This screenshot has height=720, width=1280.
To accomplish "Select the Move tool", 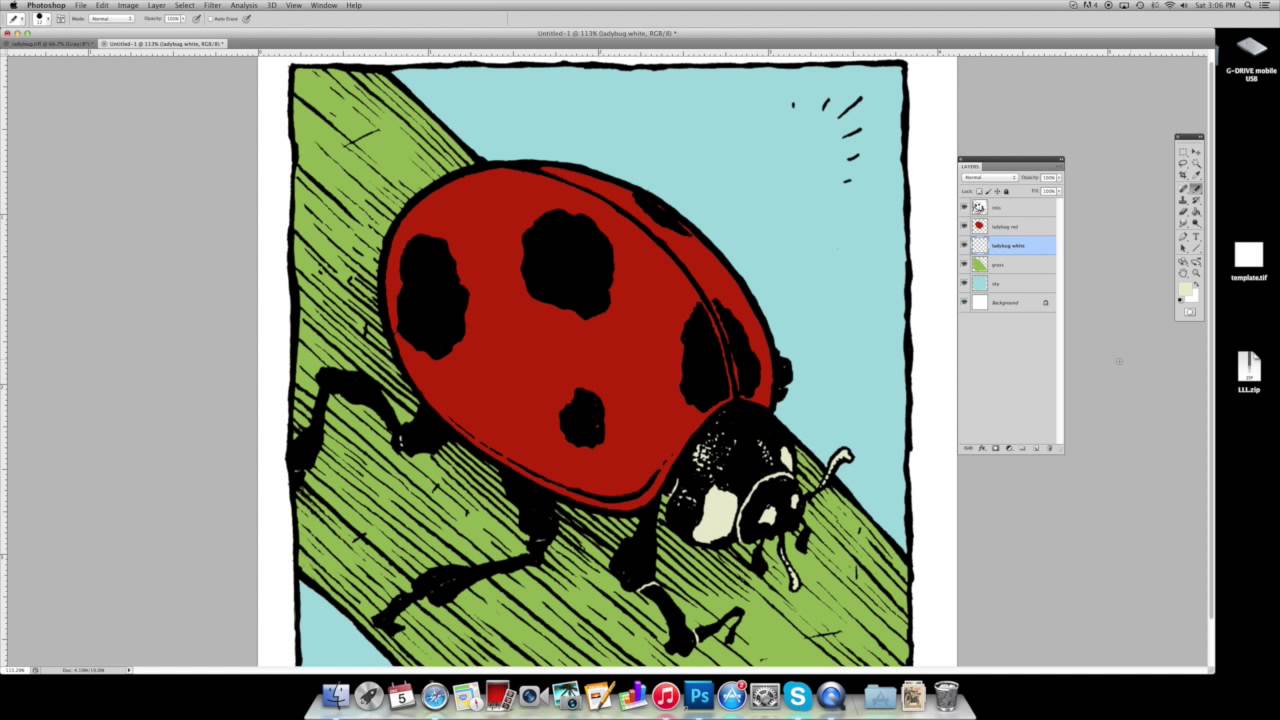I will (x=1196, y=152).
